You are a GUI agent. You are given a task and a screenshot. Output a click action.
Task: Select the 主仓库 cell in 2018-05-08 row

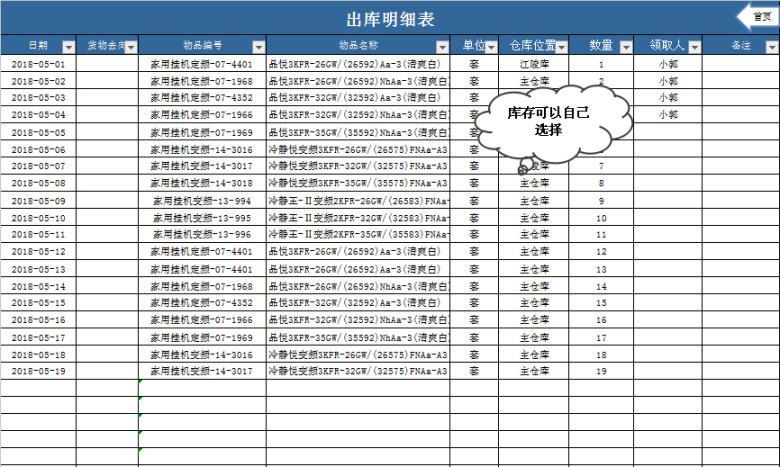click(x=534, y=183)
